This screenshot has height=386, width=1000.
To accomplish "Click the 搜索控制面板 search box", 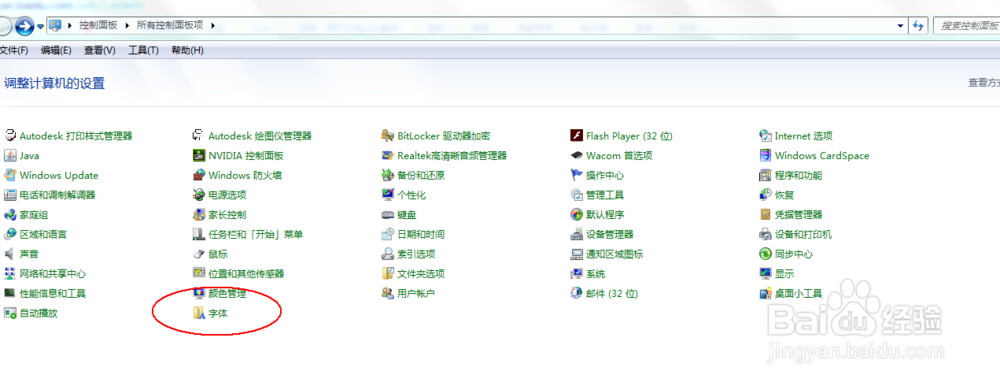I will (967, 26).
